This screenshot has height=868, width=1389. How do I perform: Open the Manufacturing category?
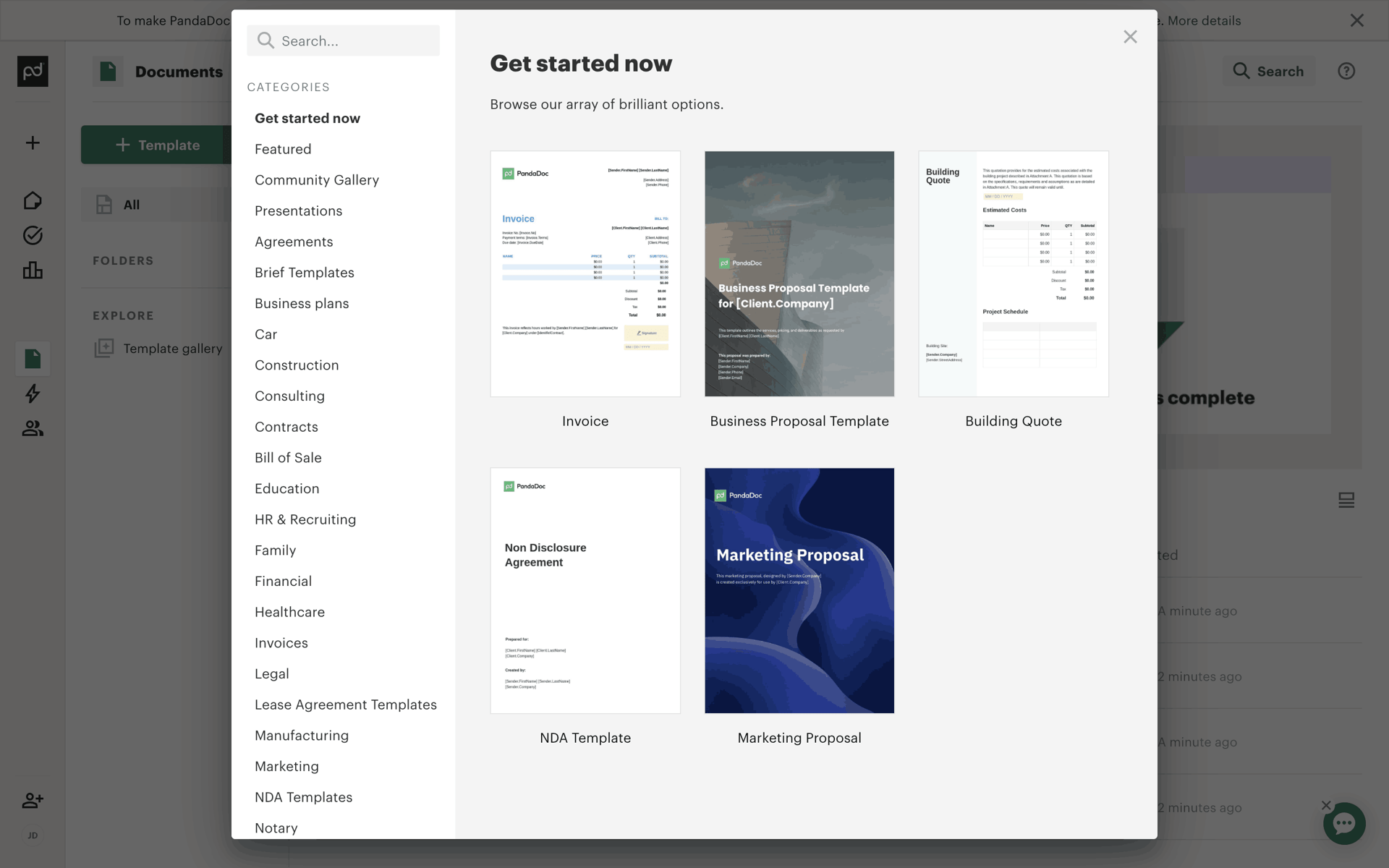pyautogui.click(x=302, y=735)
